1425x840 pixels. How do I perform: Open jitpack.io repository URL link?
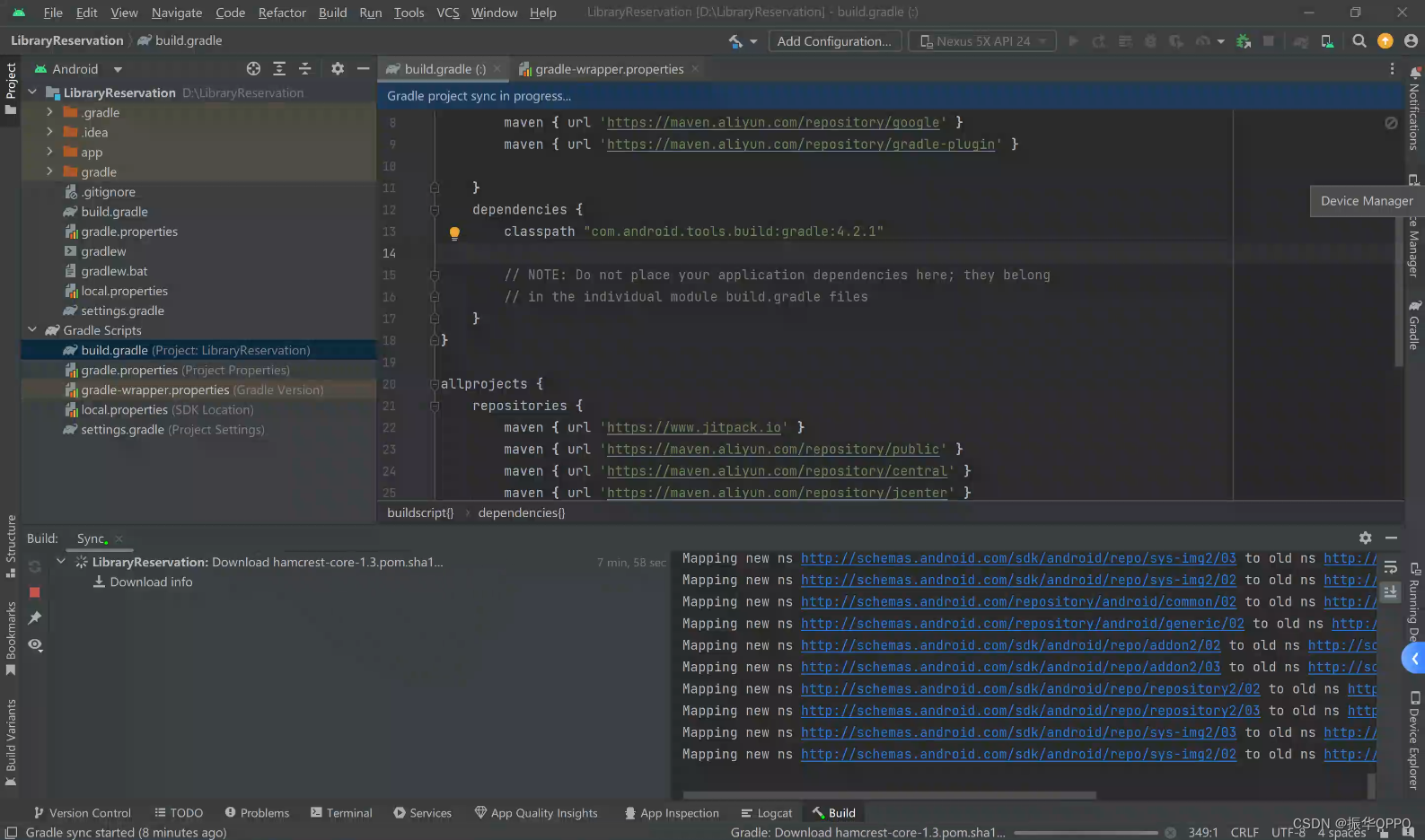point(694,428)
